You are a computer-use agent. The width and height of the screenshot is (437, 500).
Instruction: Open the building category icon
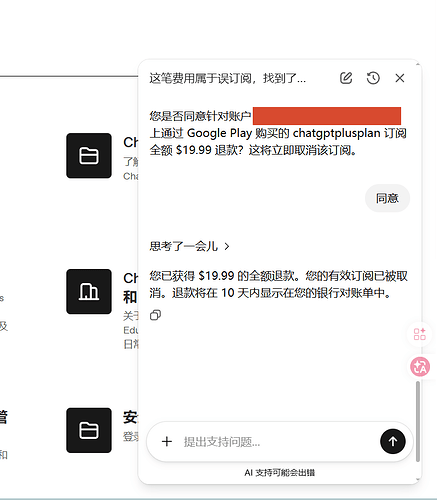pyautogui.click(x=89, y=292)
